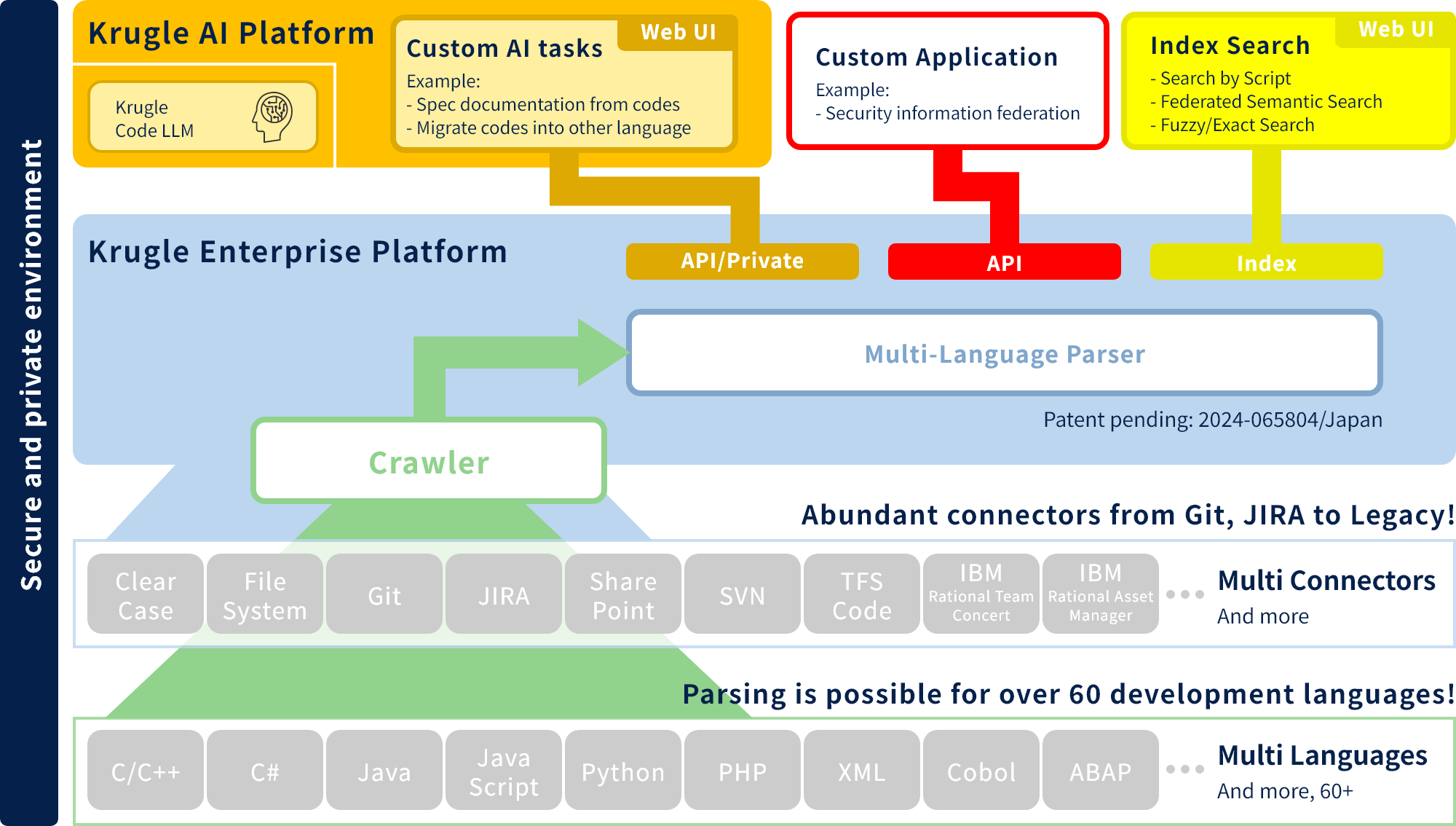The image size is (1456, 826).
Task: Click the Cobol language tile
Action: point(981,770)
